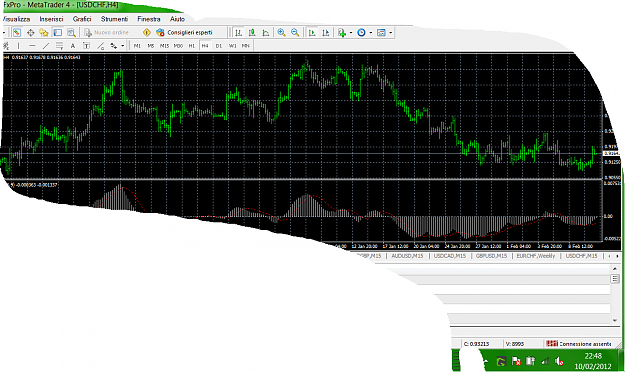Select the equidistant channel tool
The image size is (625, 372).
pyautogui.click(x=59, y=46)
